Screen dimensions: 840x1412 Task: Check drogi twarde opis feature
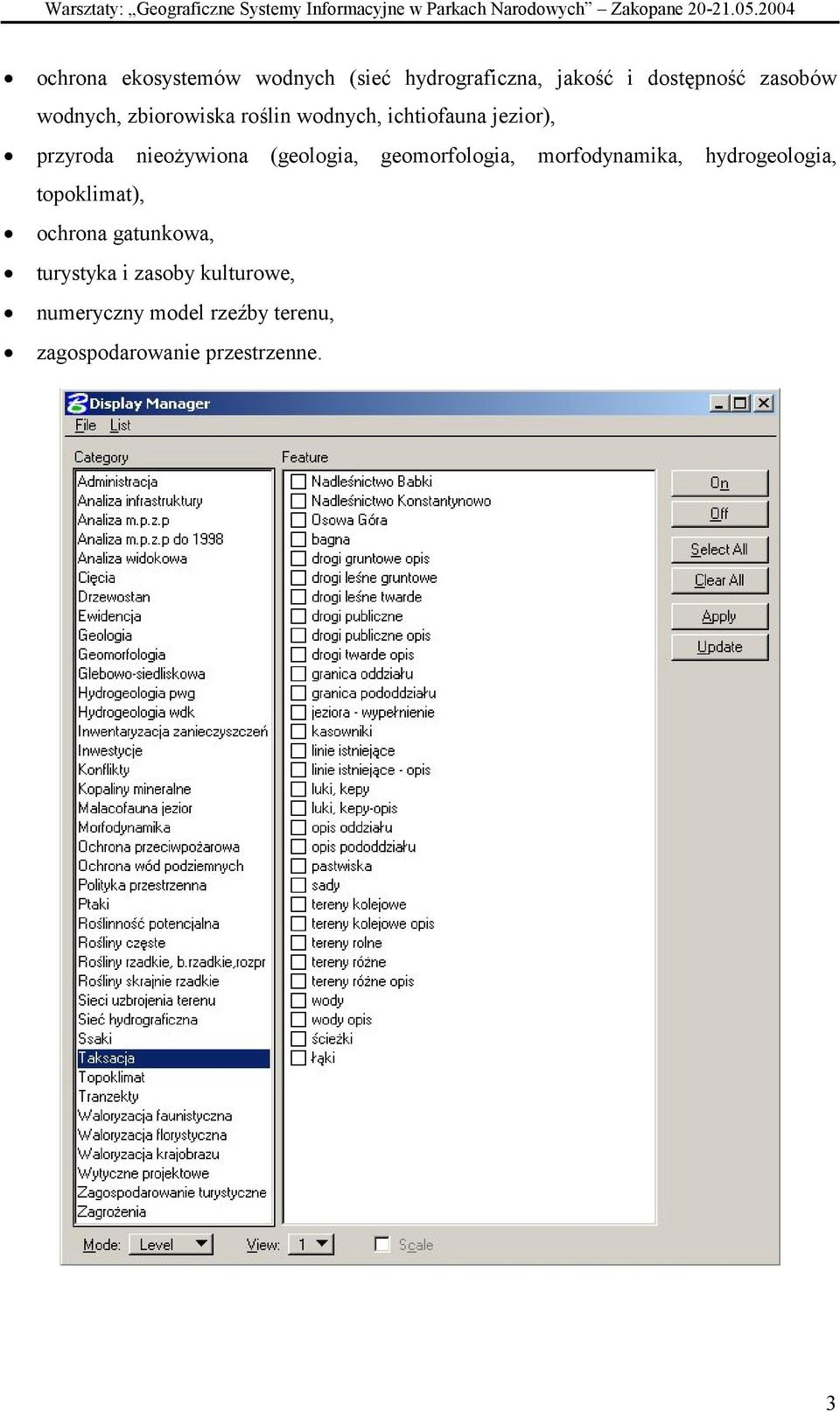tap(298, 655)
